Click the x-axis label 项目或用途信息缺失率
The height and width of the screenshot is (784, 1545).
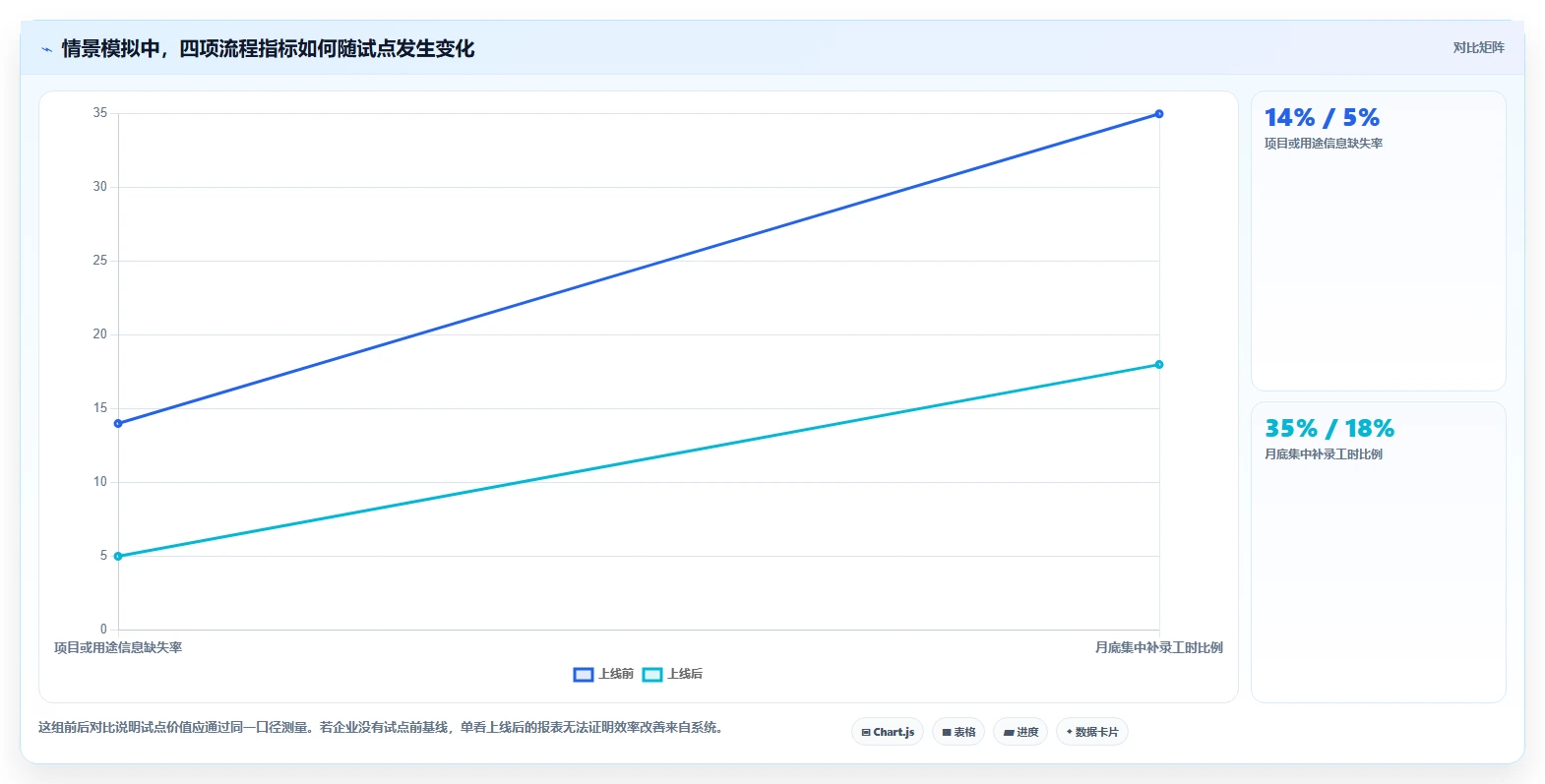click(118, 647)
